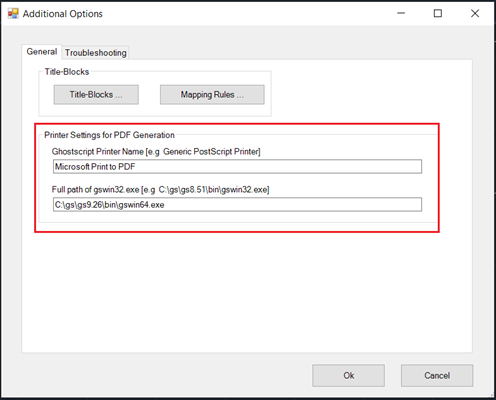Switch to the Troubleshooting tab

point(95,53)
